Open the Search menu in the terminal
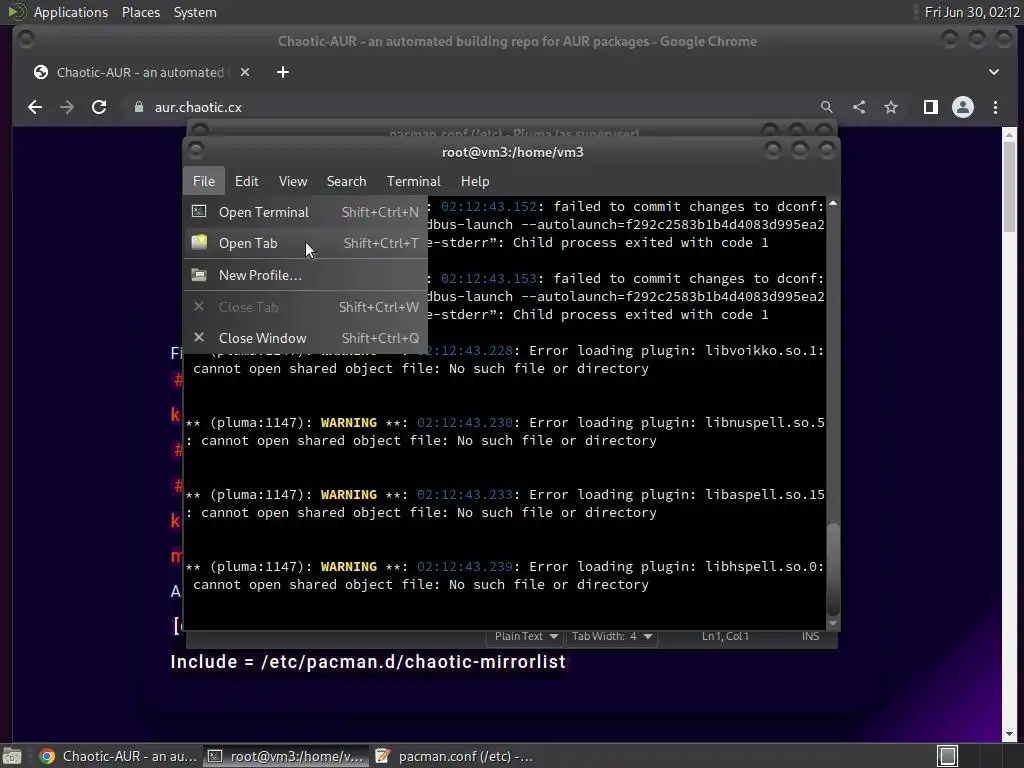1024x768 pixels. pos(346,182)
